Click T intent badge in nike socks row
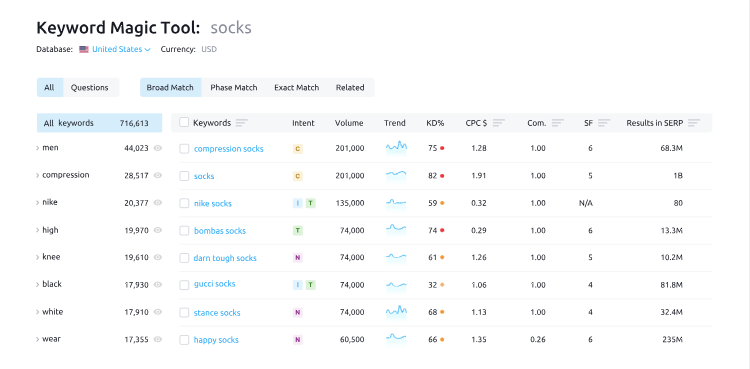The image size is (750, 369). coord(310,203)
